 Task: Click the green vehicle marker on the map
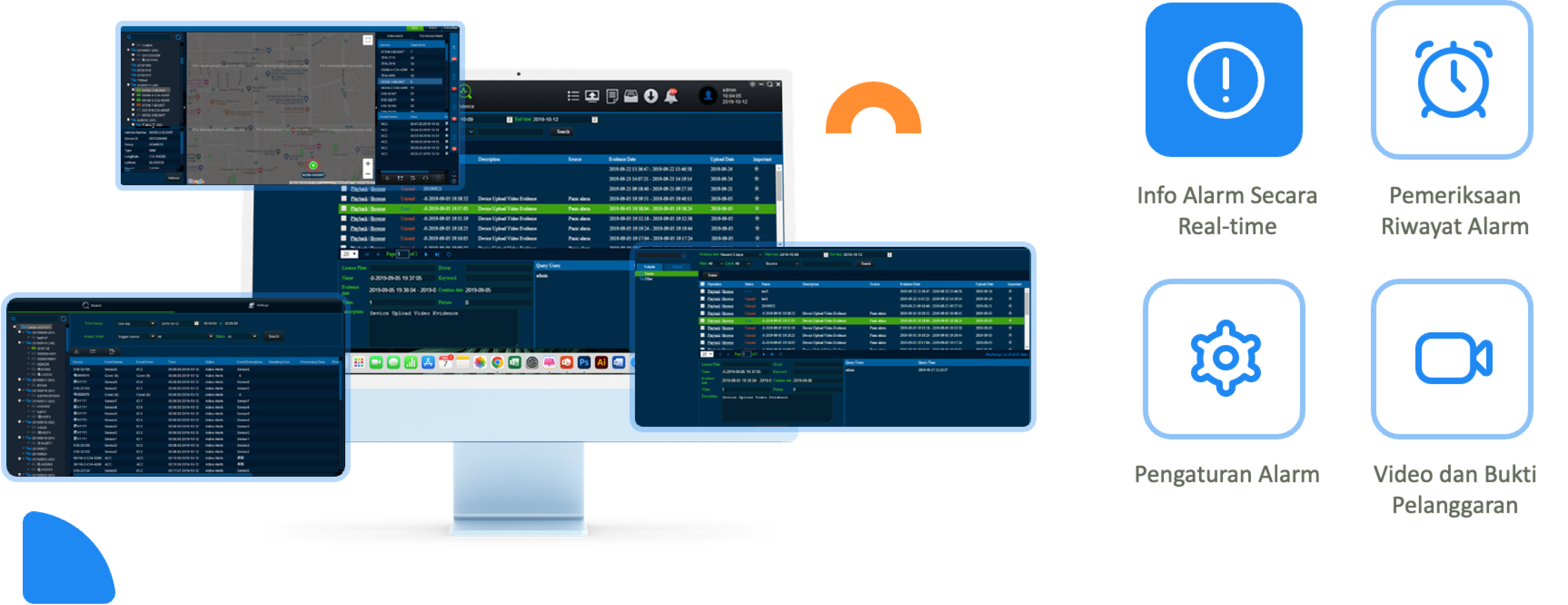click(x=313, y=166)
